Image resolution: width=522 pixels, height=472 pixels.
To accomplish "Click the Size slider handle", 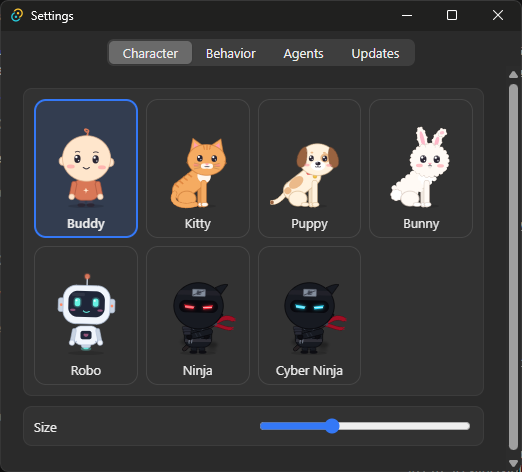I will click(x=332, y=426).
